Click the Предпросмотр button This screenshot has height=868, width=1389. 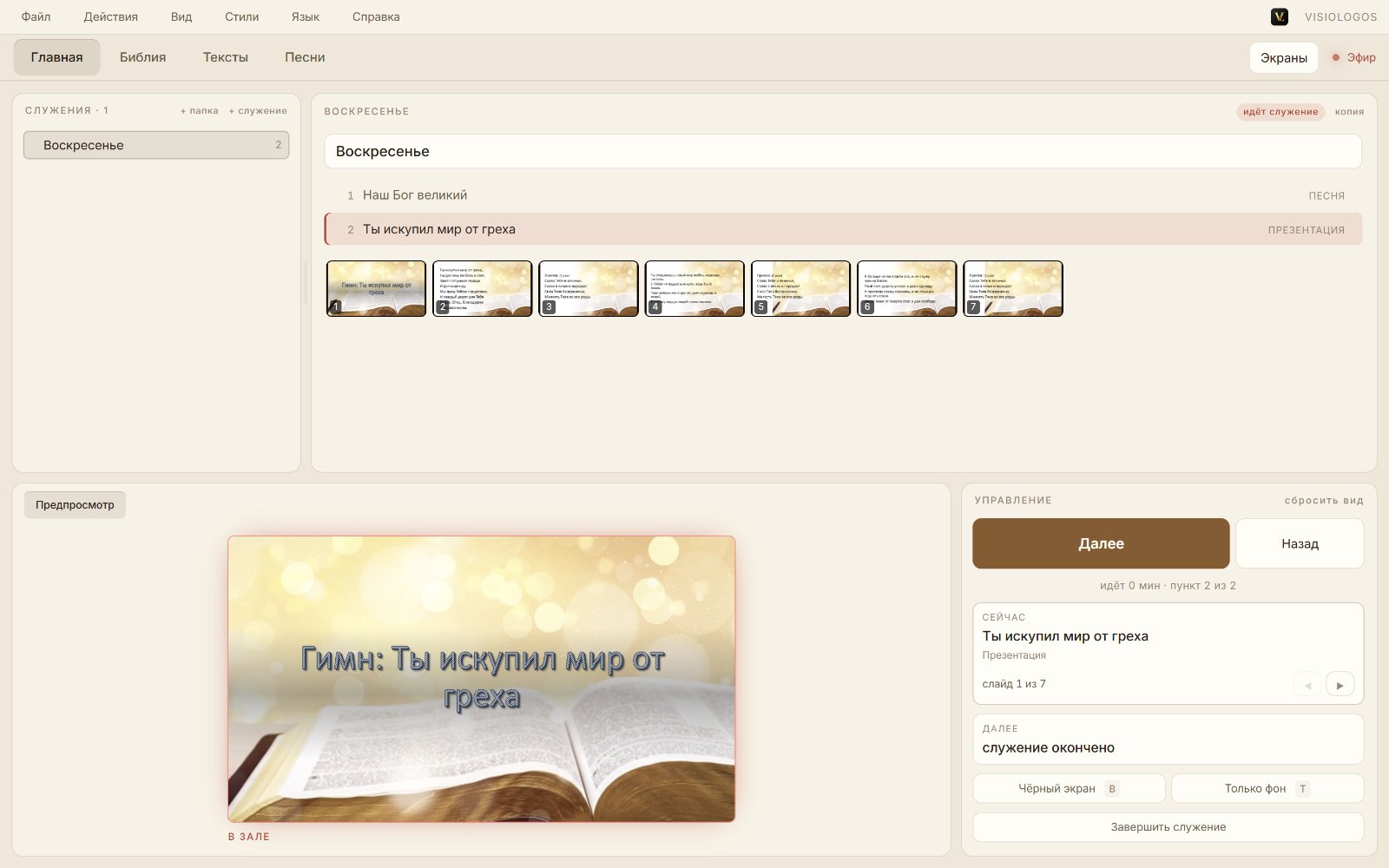75,505
